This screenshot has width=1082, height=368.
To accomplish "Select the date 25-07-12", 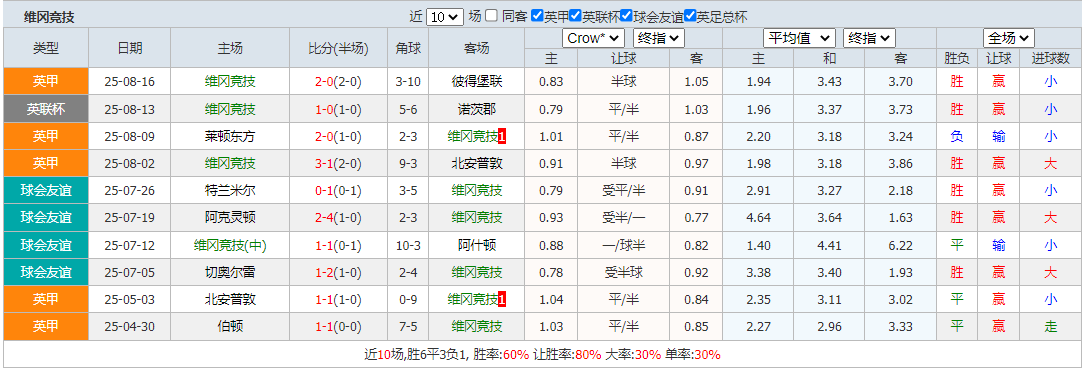I will [130, 245].
